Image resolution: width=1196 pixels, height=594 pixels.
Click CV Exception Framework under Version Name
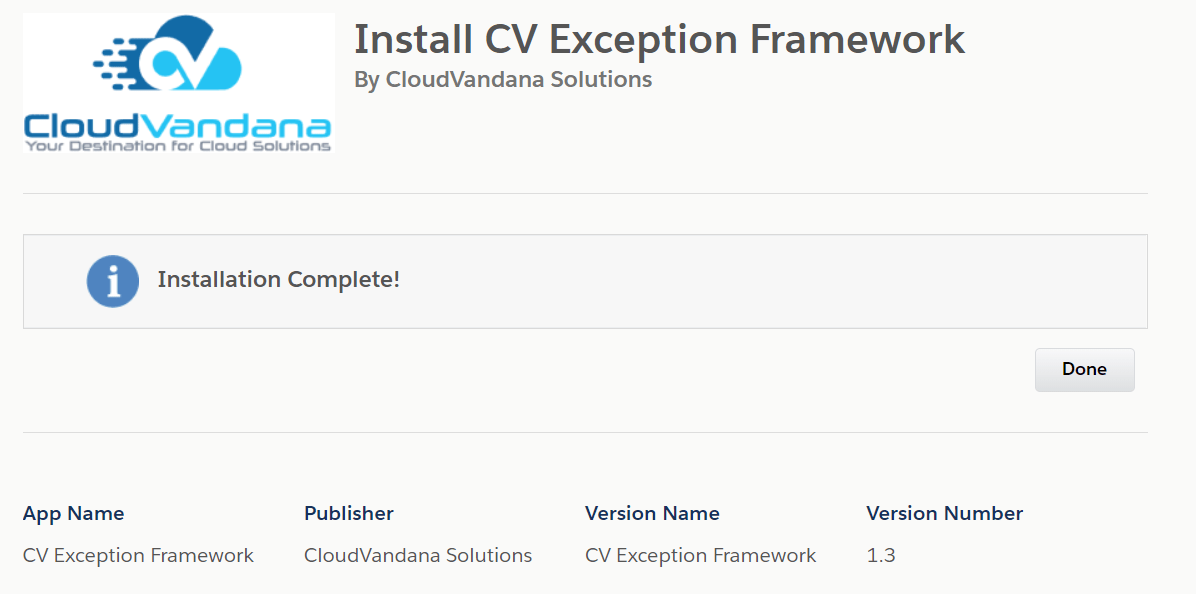pyautogui.click(x=700, y=555)
